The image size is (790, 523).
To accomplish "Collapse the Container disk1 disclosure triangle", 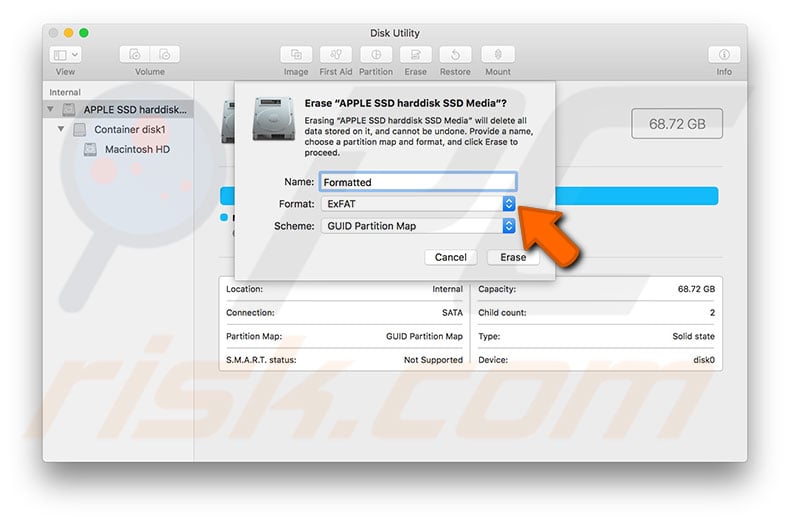I will point(62,130).
